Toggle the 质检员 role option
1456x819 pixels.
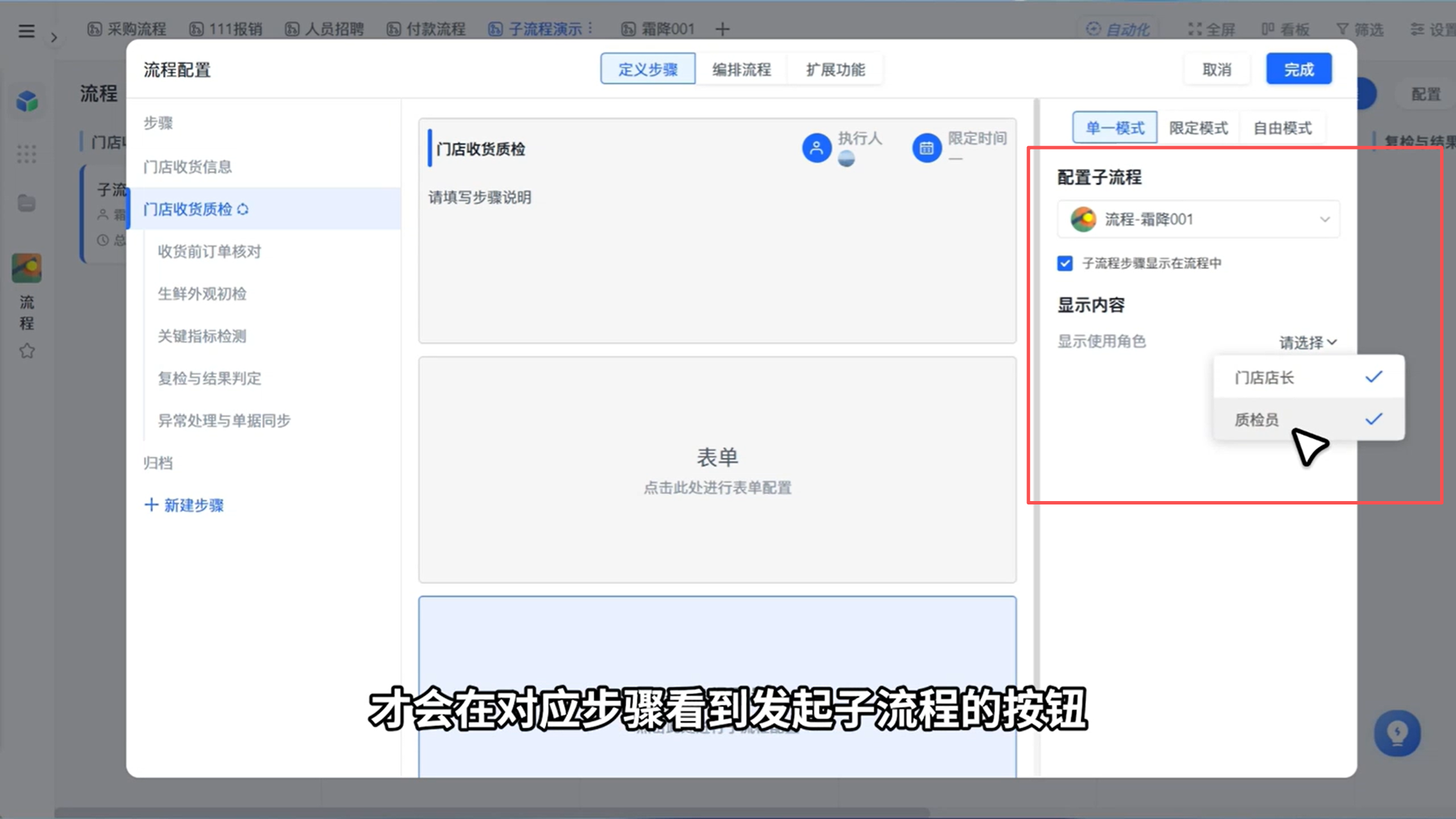[x=1309, y=419]
